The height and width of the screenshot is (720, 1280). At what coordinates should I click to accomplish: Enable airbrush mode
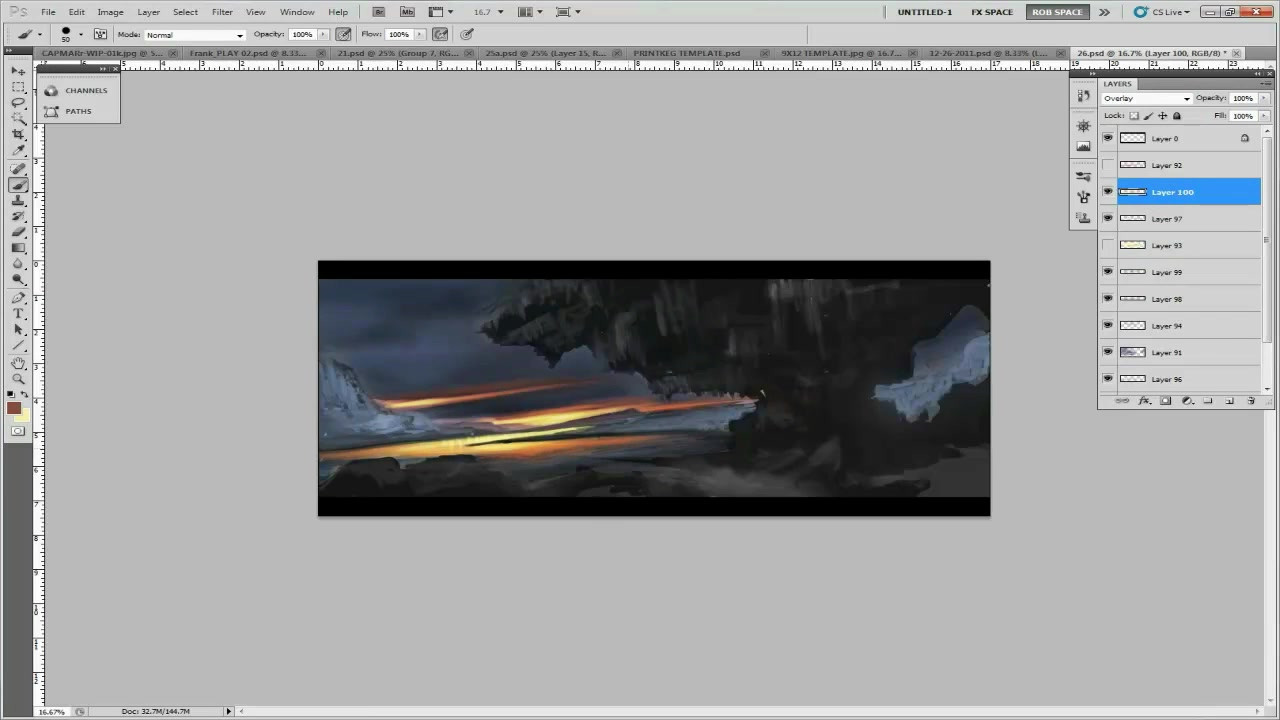coord(441,34)
